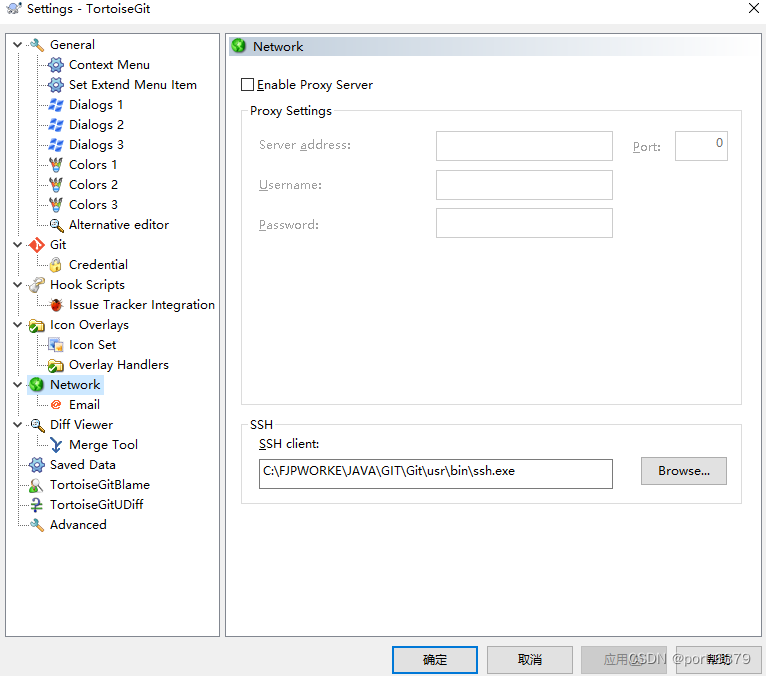Click the Issue Tracker Integration bug icon

coord(56,305)
